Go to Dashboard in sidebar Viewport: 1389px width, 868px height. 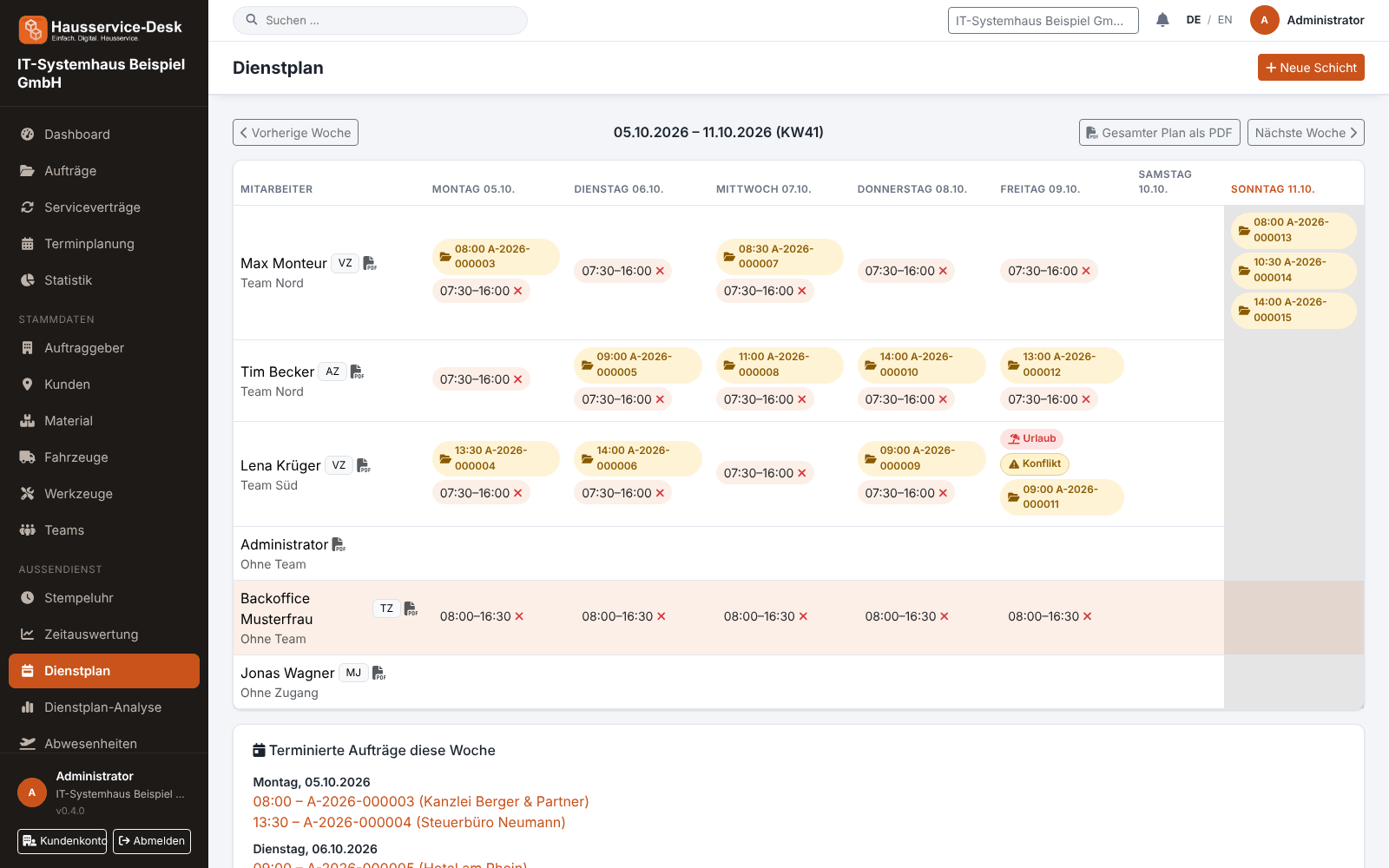104,135
